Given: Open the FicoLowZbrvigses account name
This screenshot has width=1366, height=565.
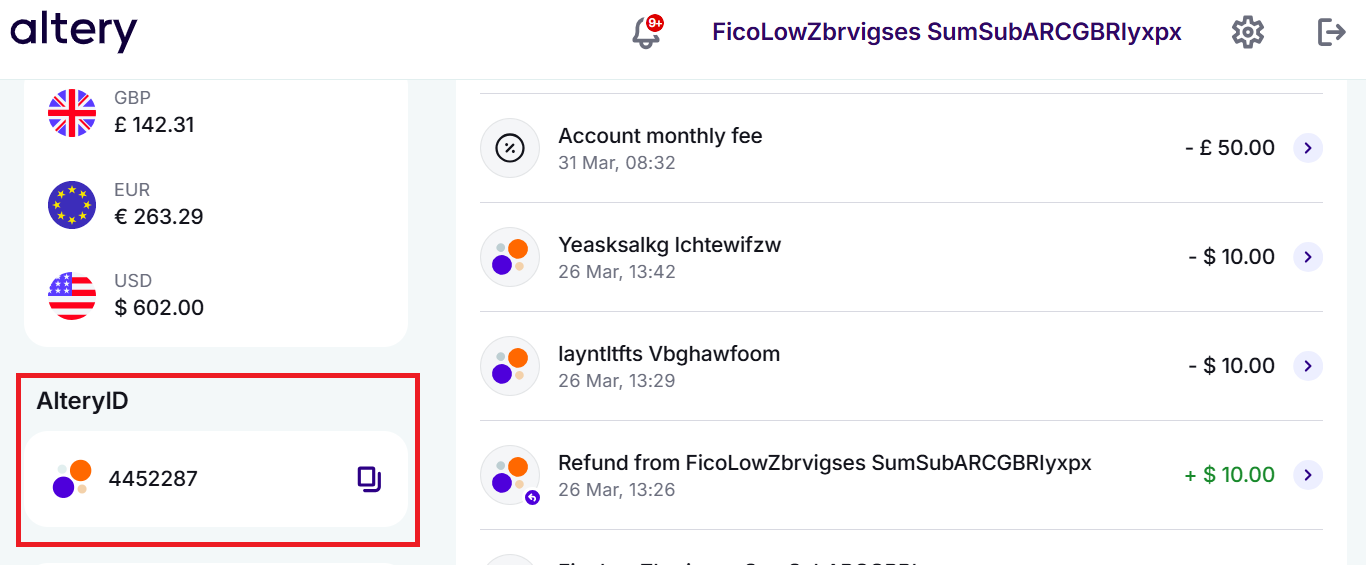Looking at the screenshot, I should coord(947,32).
